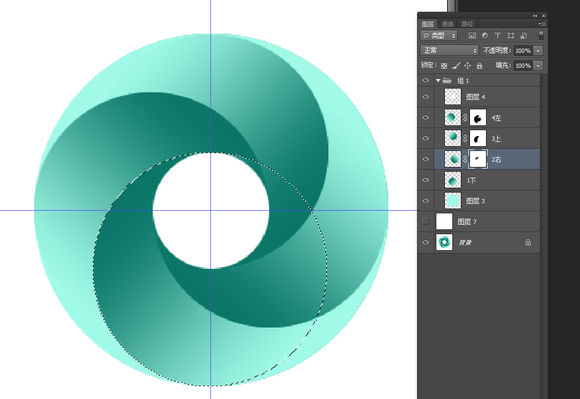Toggle the layer filtering on/off switch
Viewport: 580px width, 399px height.
541,35
